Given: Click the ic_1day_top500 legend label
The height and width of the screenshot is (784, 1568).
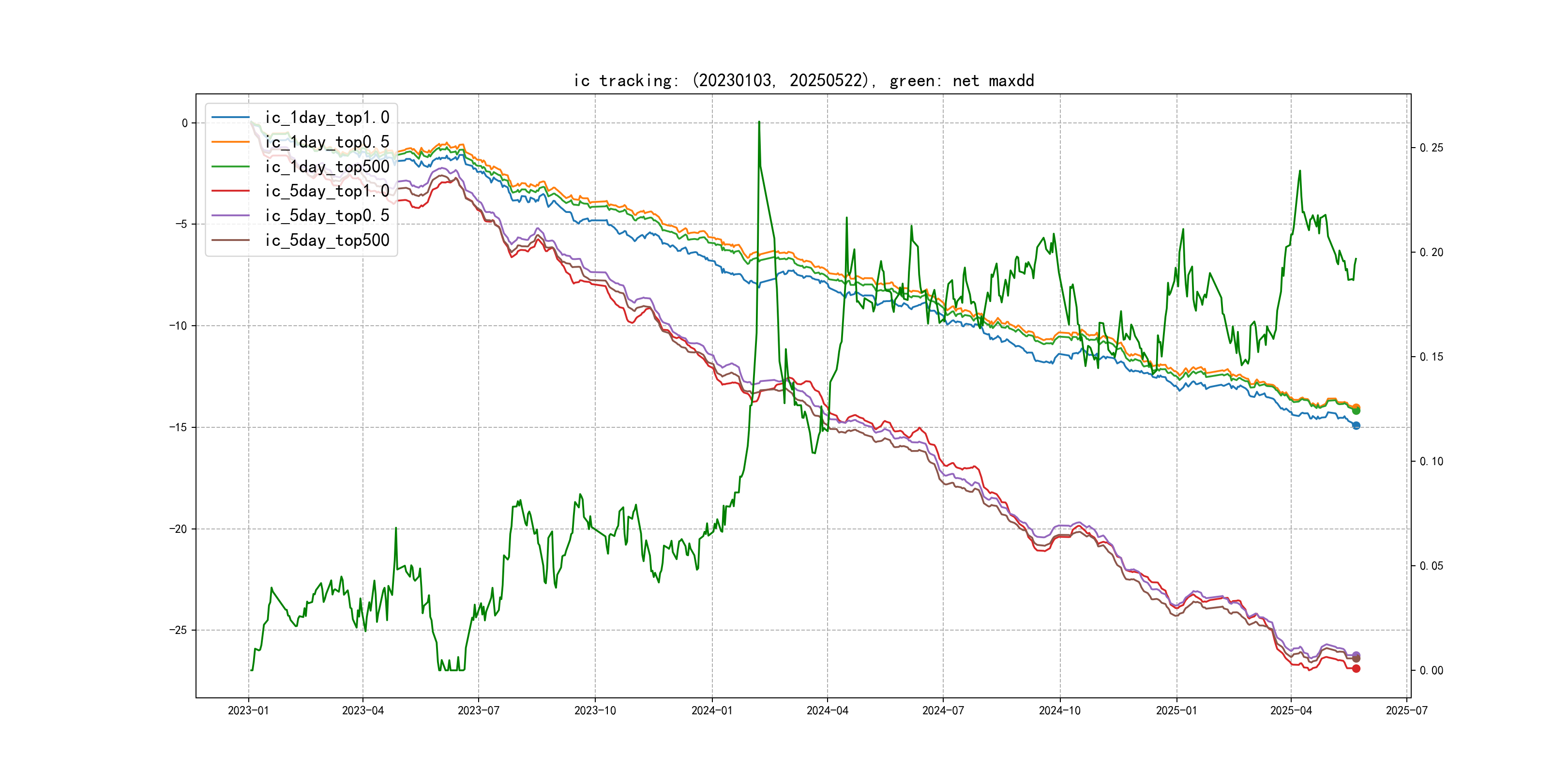Looking at the screenshot, I should [327, 167].
